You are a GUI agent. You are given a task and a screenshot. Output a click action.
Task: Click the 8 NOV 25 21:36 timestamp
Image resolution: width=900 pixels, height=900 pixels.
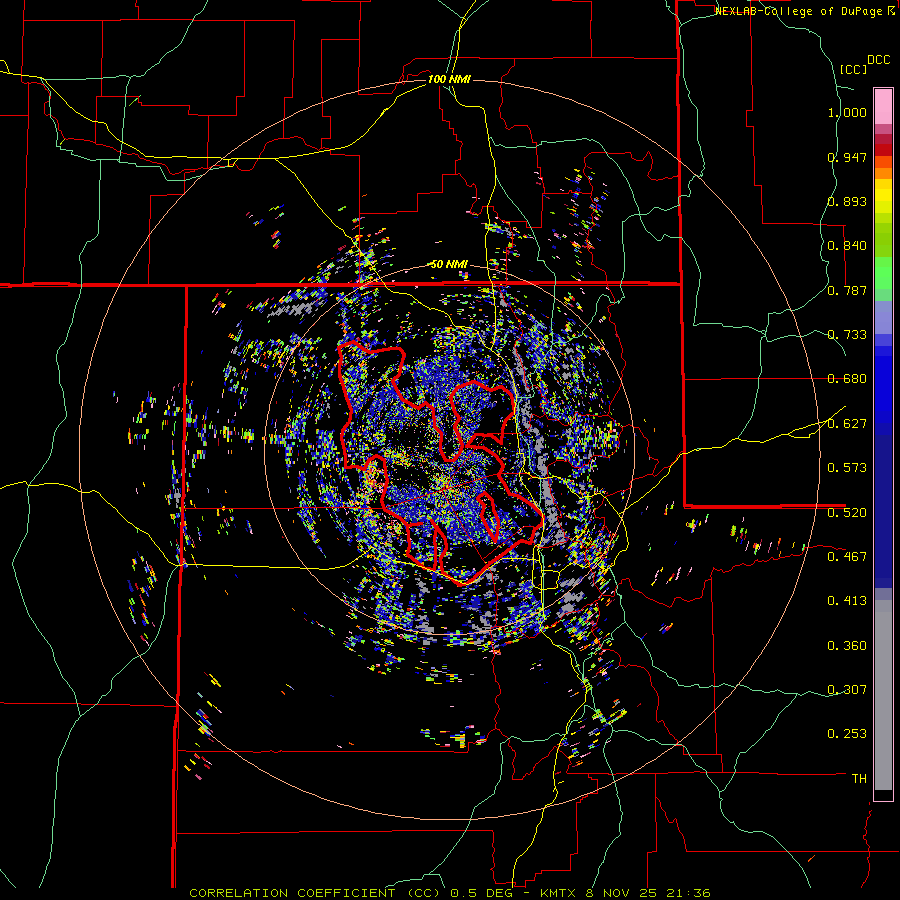click(x=649, y=893)
